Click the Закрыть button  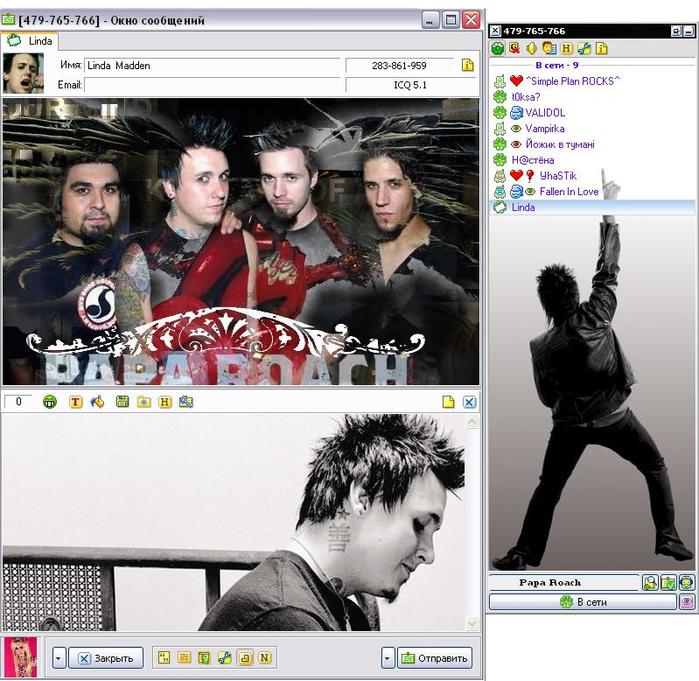(x=106, y=658)
